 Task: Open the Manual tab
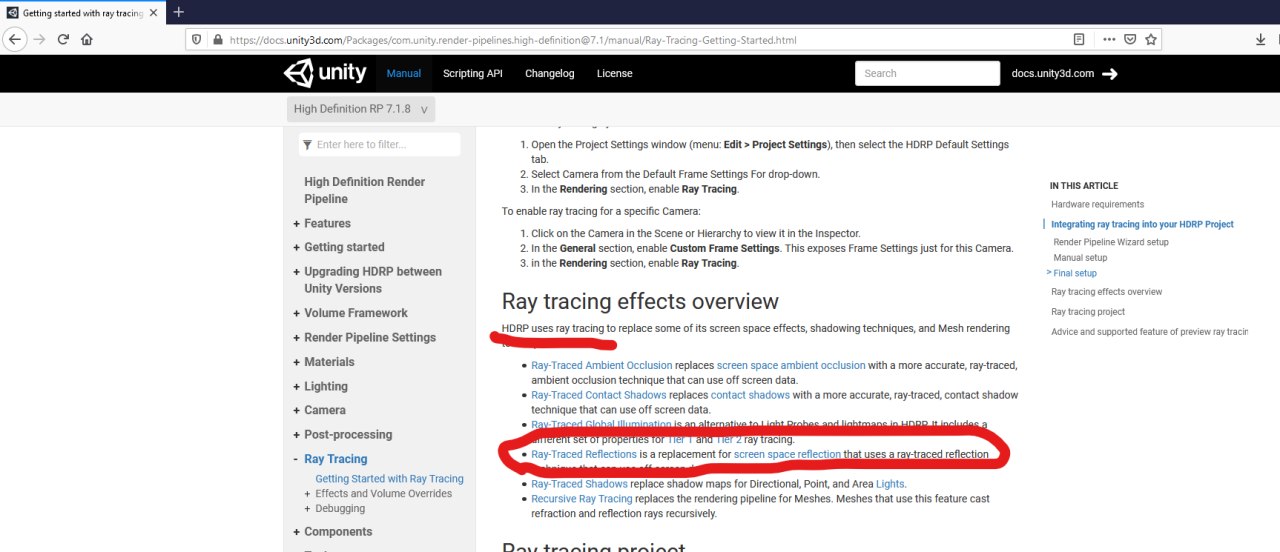click(x=404, y=73)
